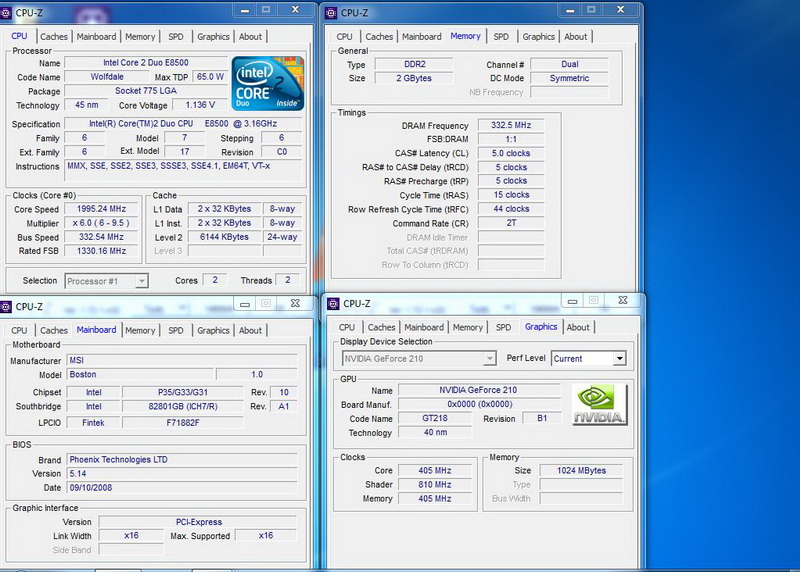Select SPD tab in the Memory window
Image resolution: width=800 pixels, height=572 pixels.
click(501, 37)
